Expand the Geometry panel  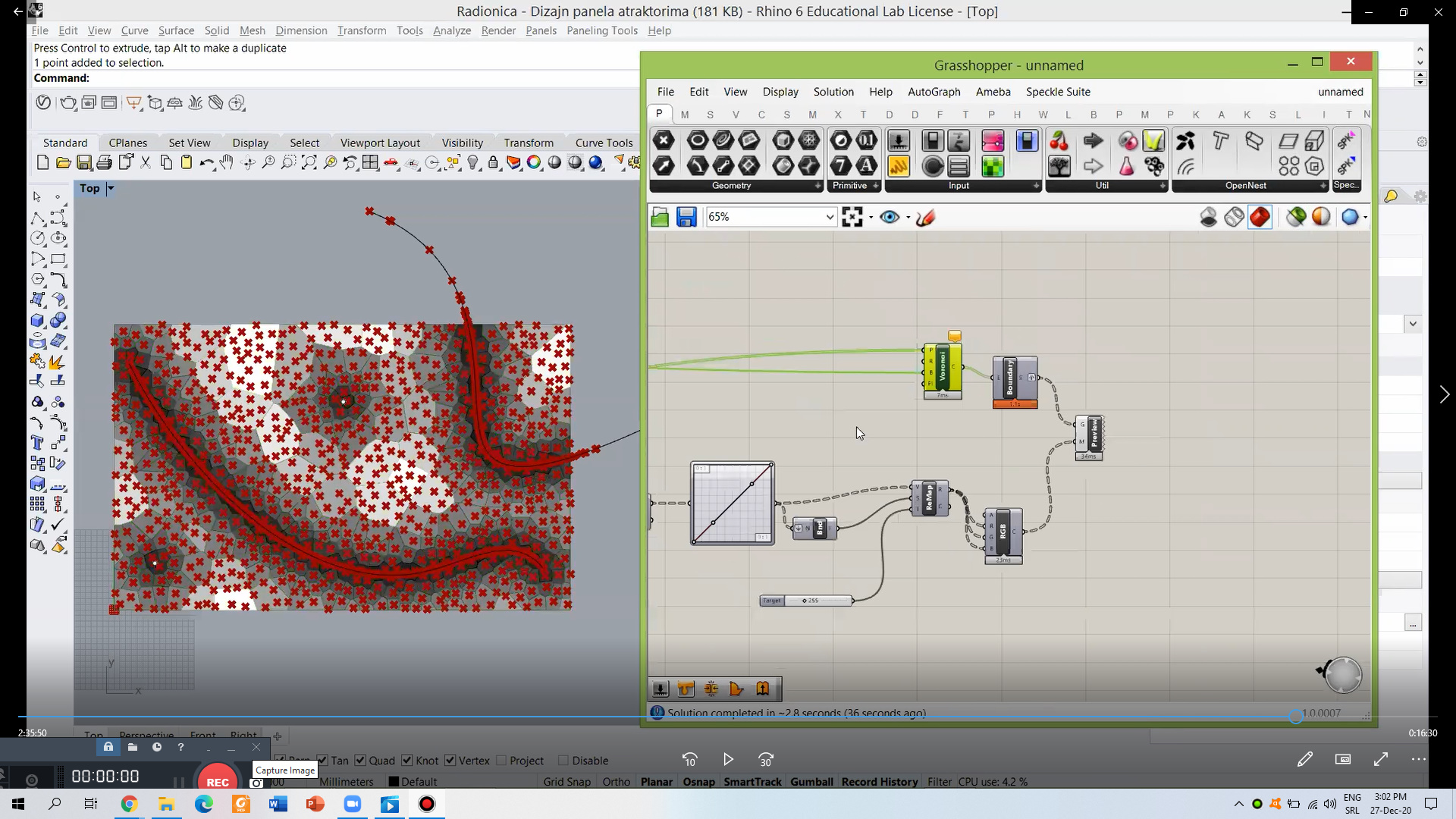pos(817,186)
